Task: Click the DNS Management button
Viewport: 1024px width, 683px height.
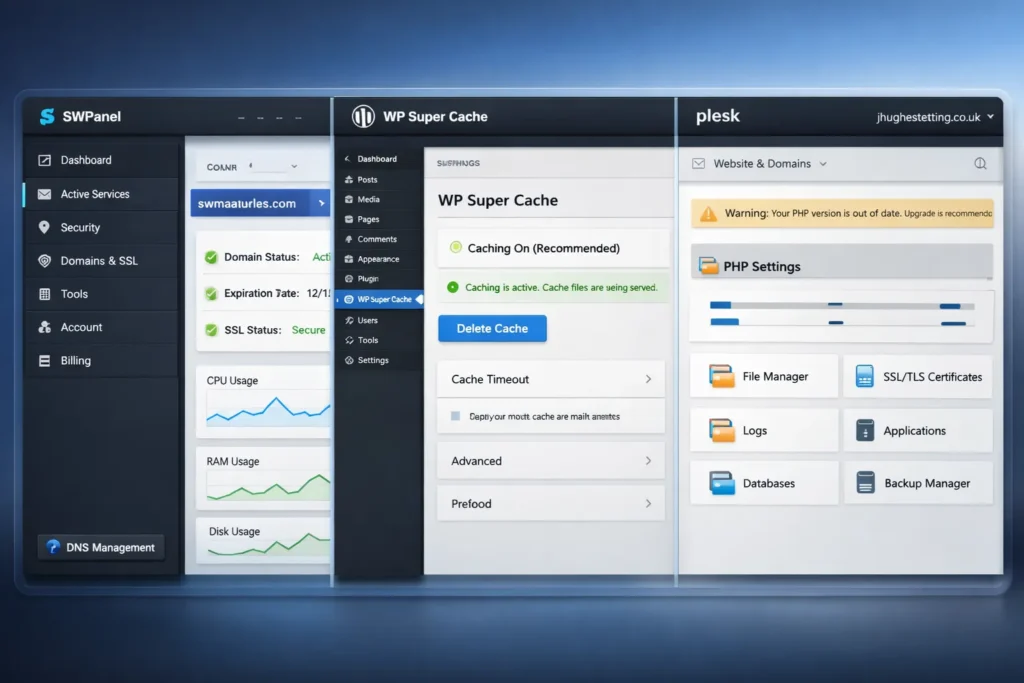Action: point(101,547)
